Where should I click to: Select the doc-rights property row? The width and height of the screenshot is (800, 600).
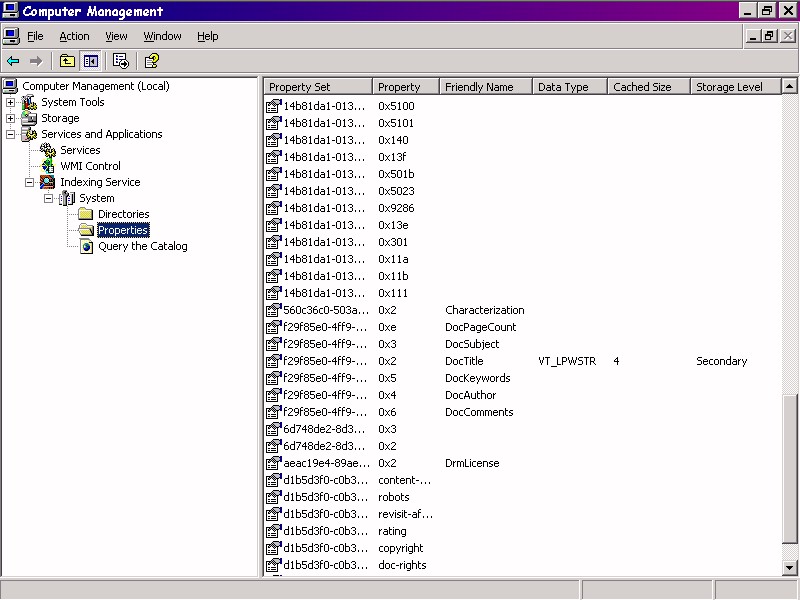(x=523, y=565)
